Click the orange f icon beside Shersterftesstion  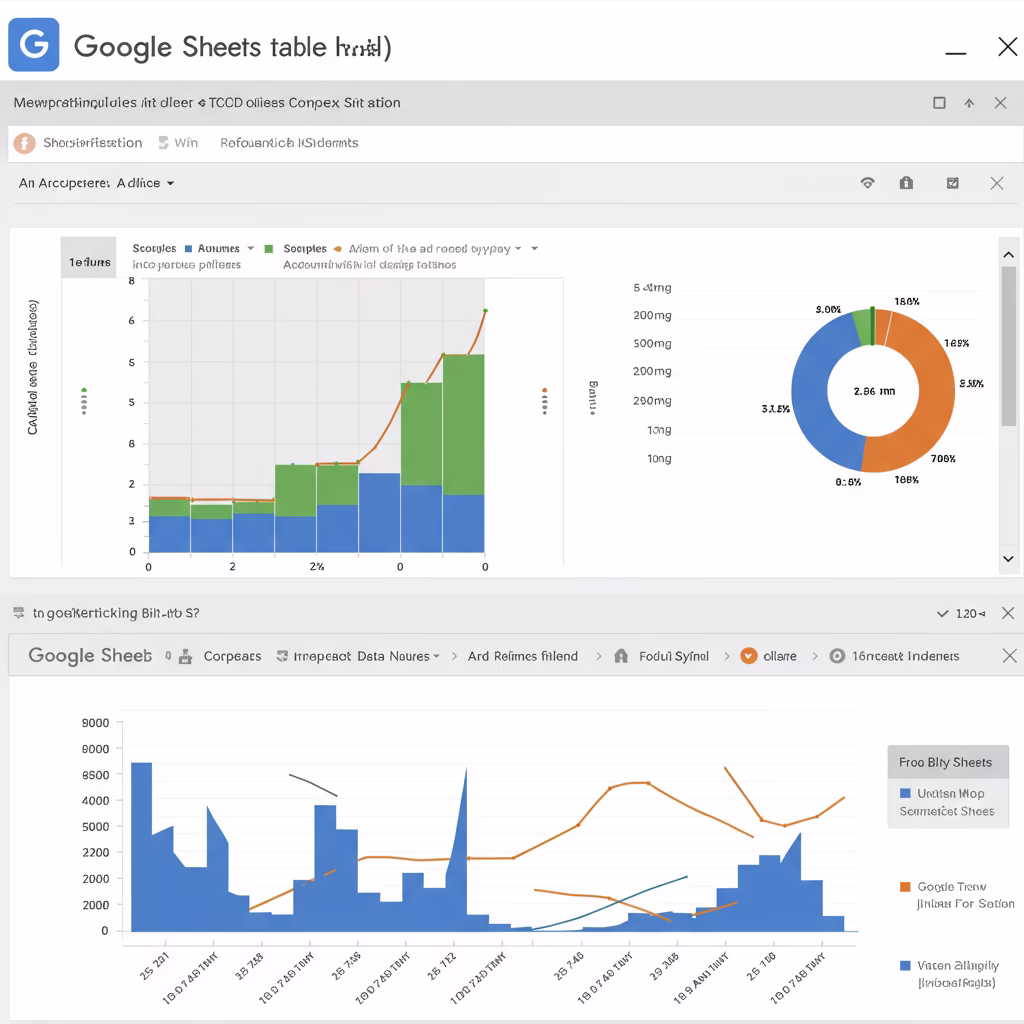point(25,143)
